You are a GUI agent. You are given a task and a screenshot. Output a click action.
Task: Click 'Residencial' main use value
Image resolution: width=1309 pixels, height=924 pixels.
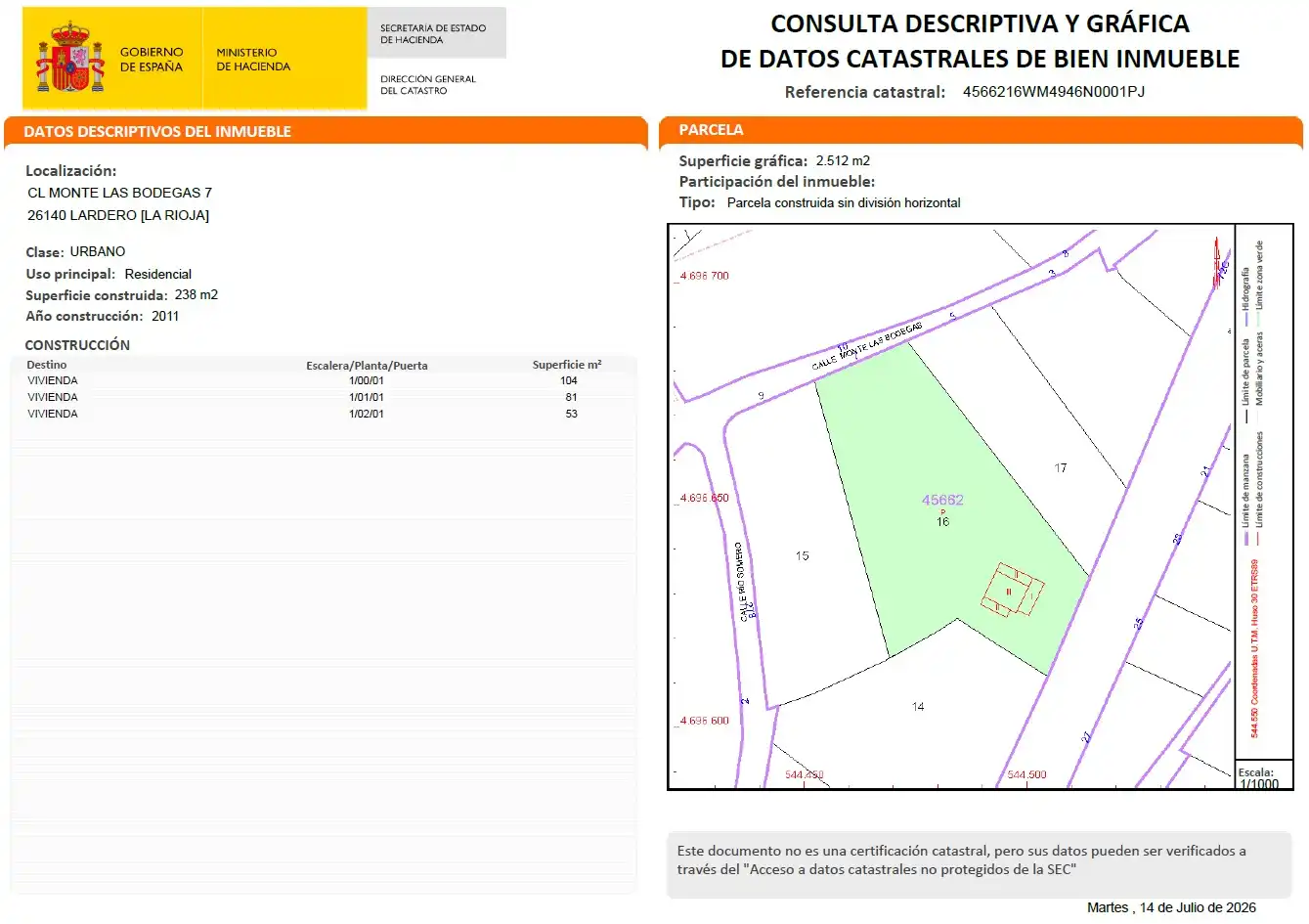click(x=158, y=274)
